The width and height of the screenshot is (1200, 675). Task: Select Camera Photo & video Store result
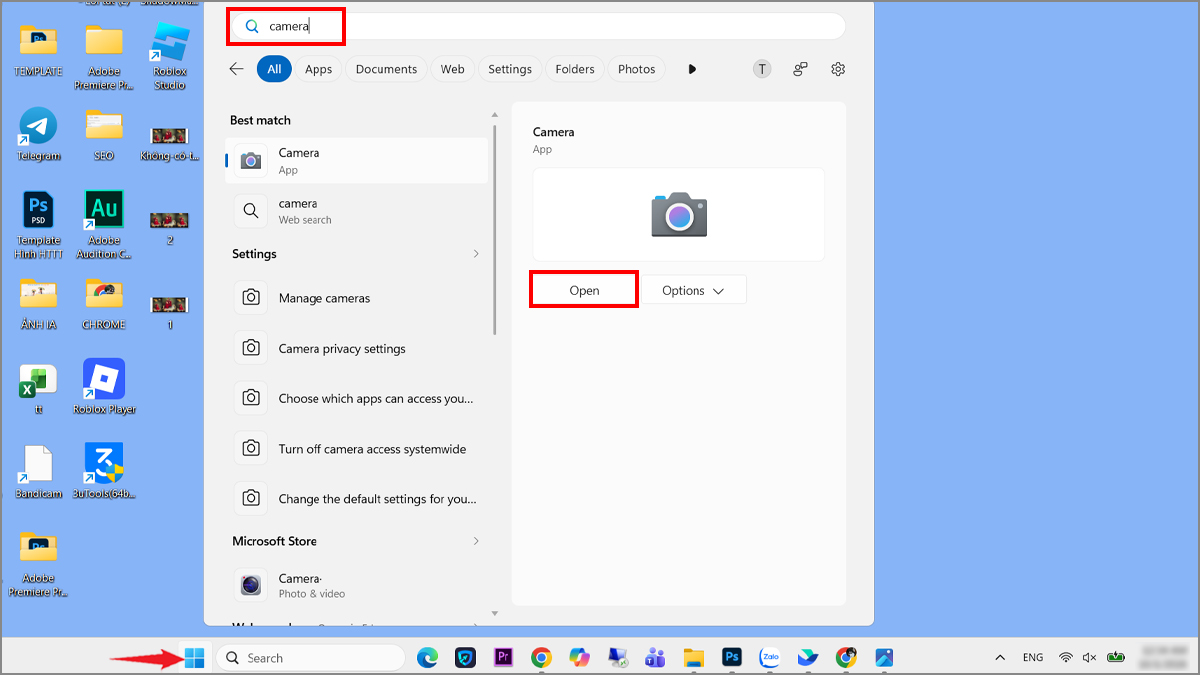pos(358,585)
